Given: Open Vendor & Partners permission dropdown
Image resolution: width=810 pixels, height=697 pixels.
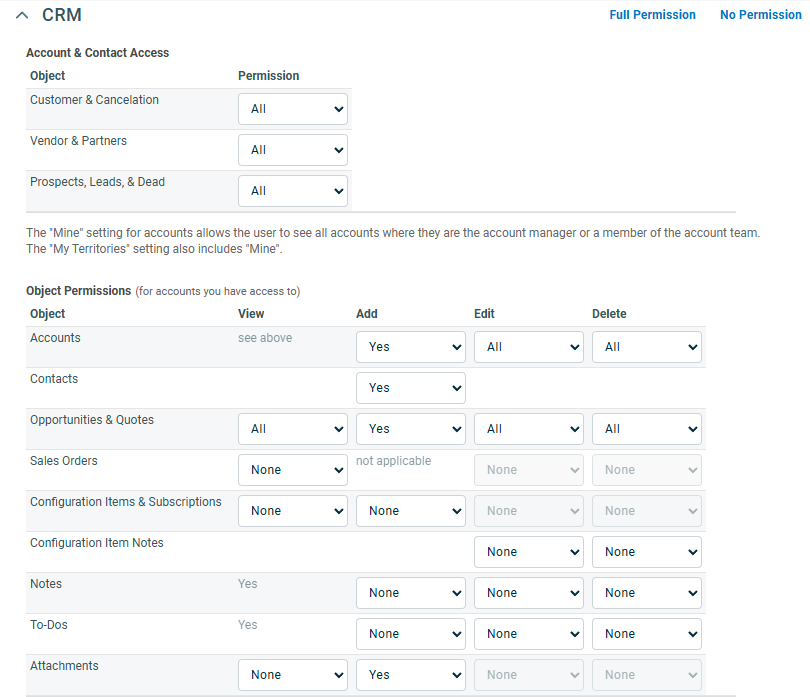Looking at the screenshot, I should pyautogui.click(x=293, y=150).
